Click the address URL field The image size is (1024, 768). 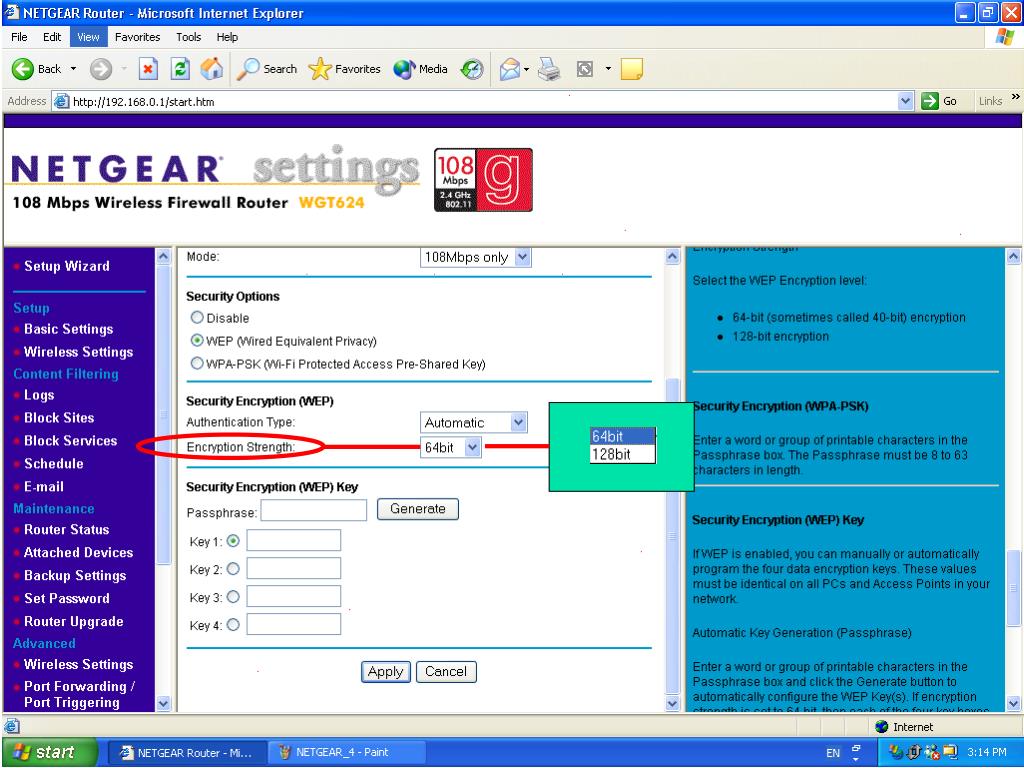coord(483,101)
